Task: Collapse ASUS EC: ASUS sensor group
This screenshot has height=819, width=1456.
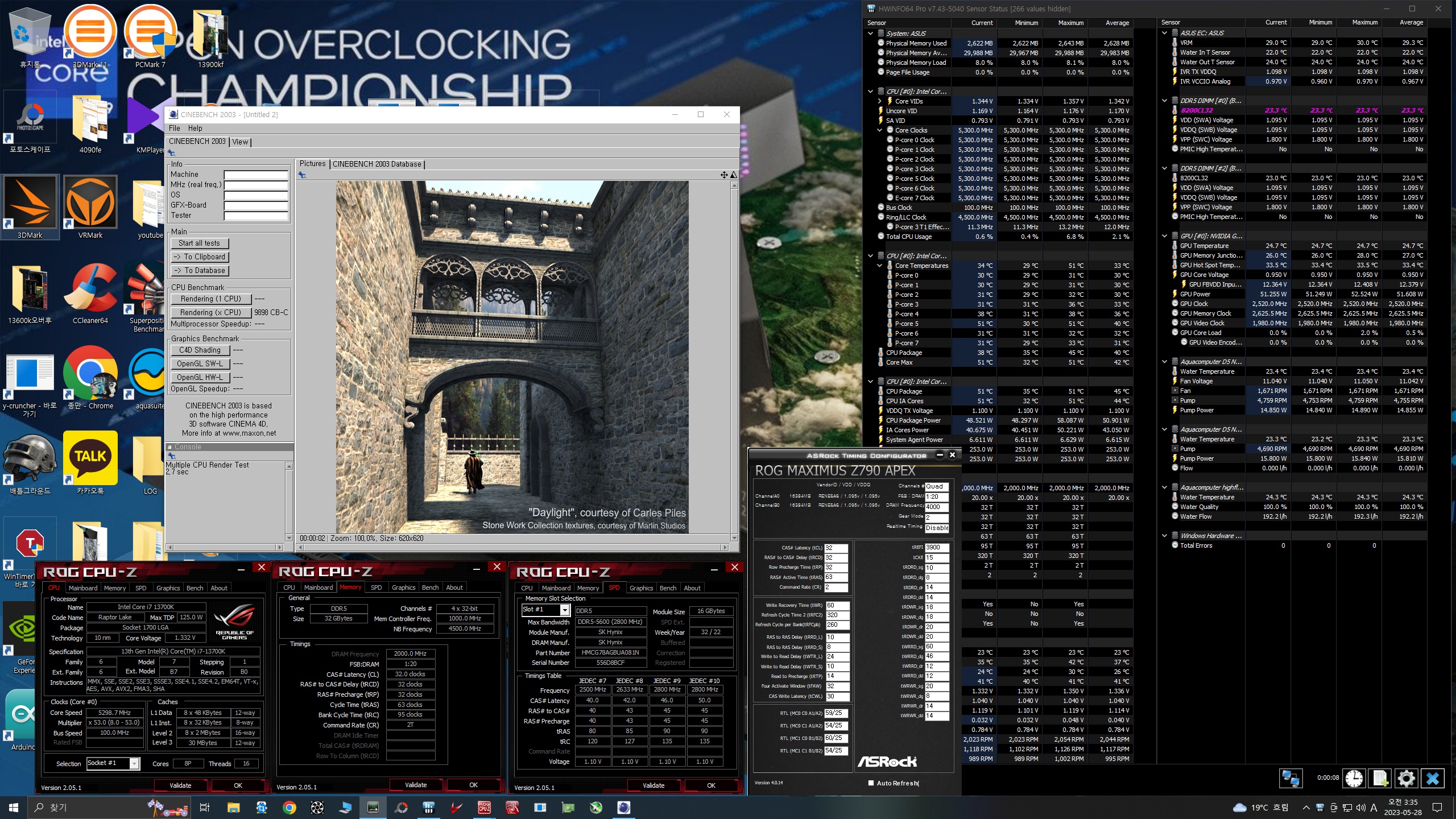Action: click(x=1164, y=33)
